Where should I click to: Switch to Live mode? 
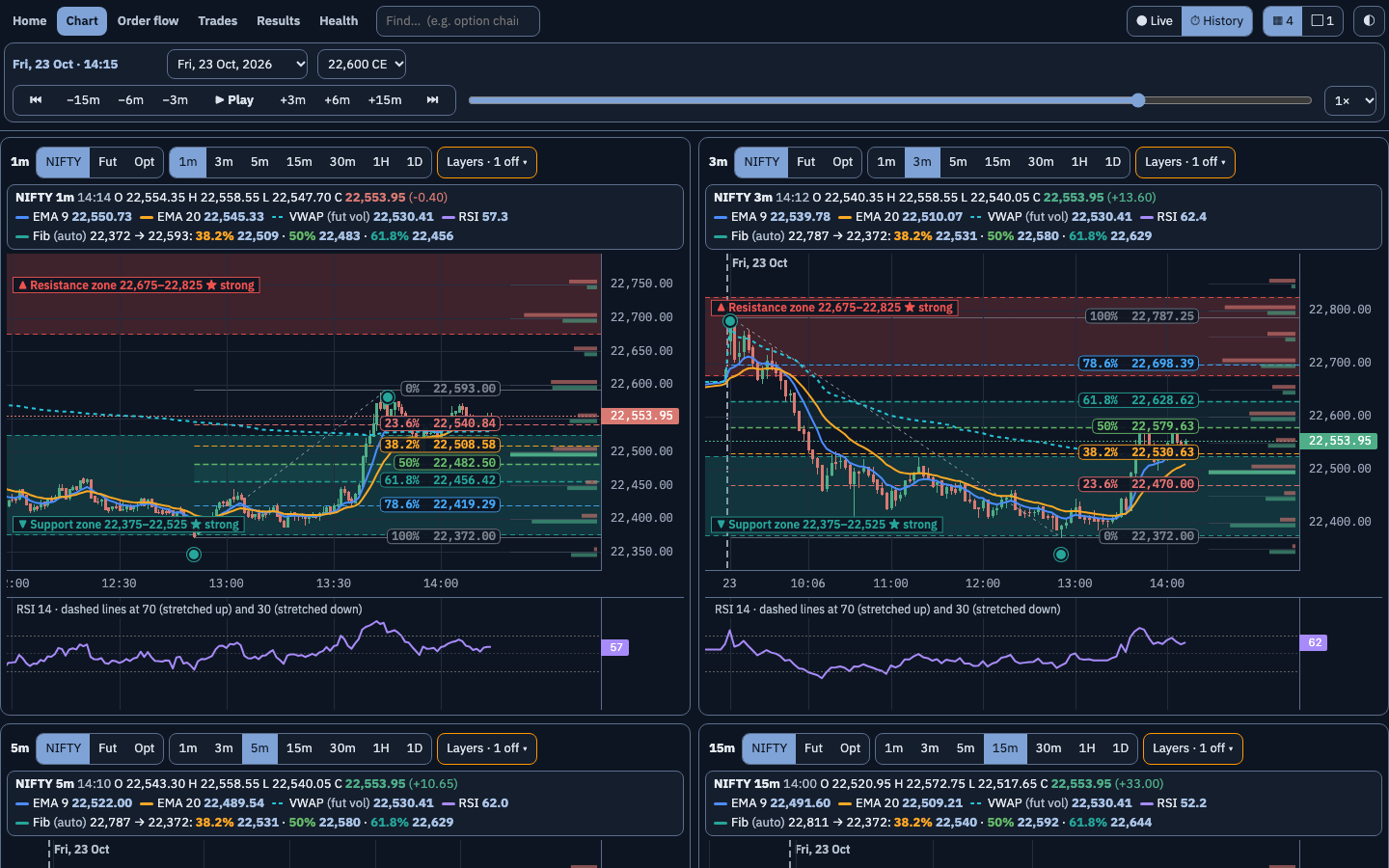point(1155,21)
